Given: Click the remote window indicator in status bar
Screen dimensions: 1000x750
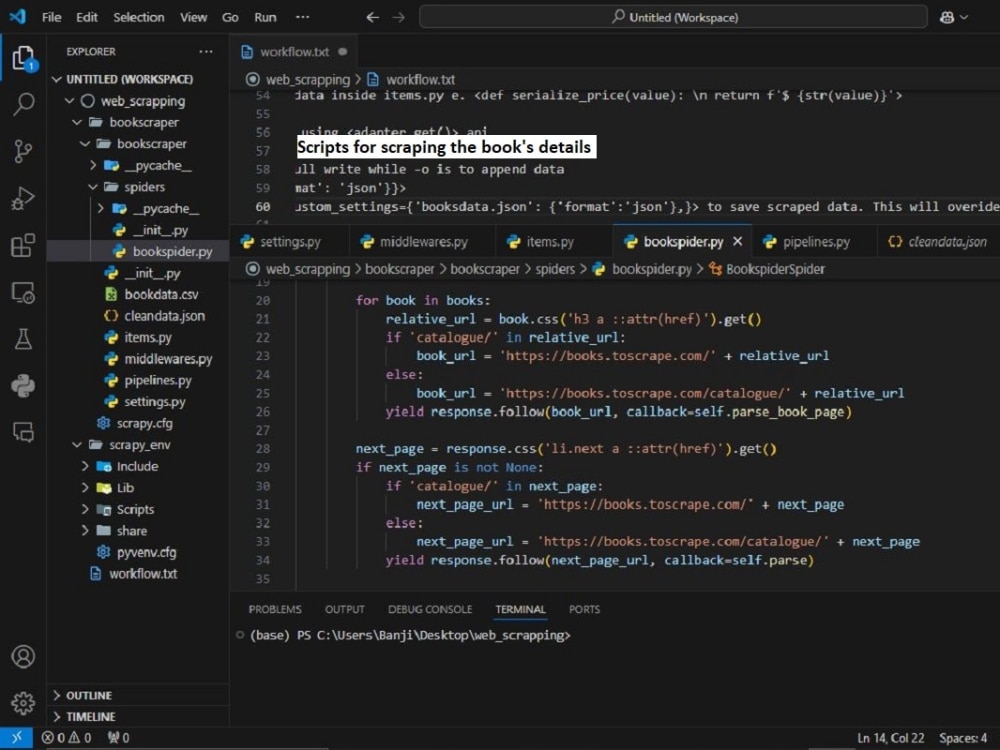Looking at the screenshot, I should [16, 738].
